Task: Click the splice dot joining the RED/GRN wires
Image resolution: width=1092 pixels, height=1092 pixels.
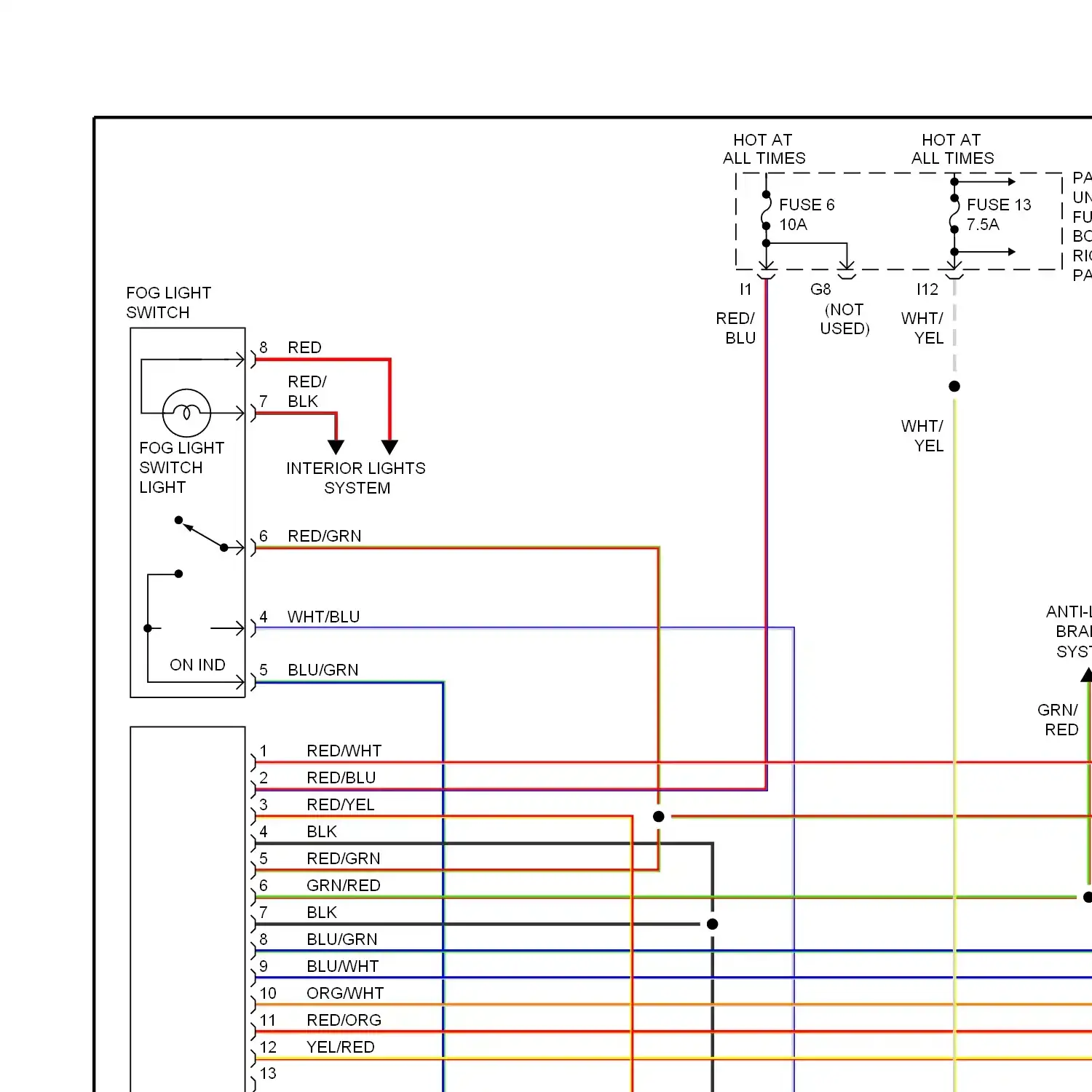Action: [x=658, y=816]
